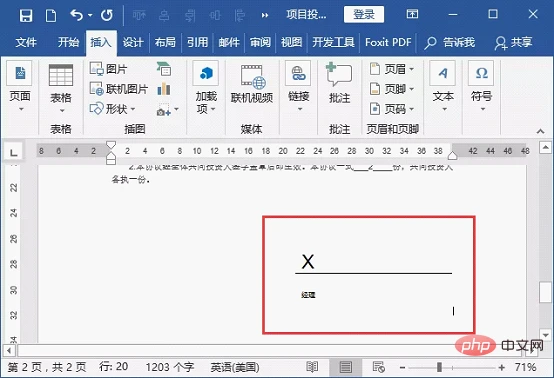
Task: Open the 符号 symbols dropdown
Action: click(x=481, y=87)
